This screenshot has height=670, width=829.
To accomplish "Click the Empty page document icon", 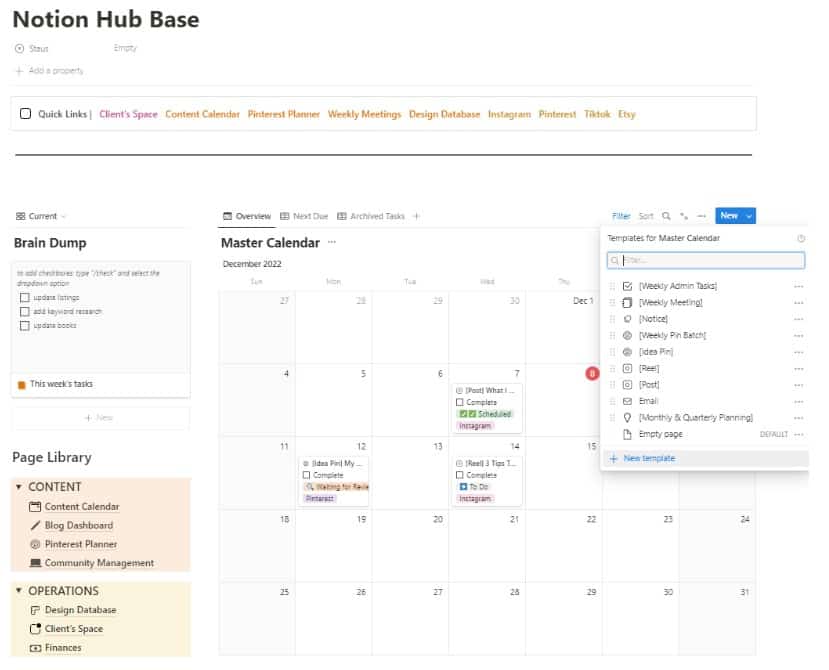I will pyautogui.click(x=627, y=434).
